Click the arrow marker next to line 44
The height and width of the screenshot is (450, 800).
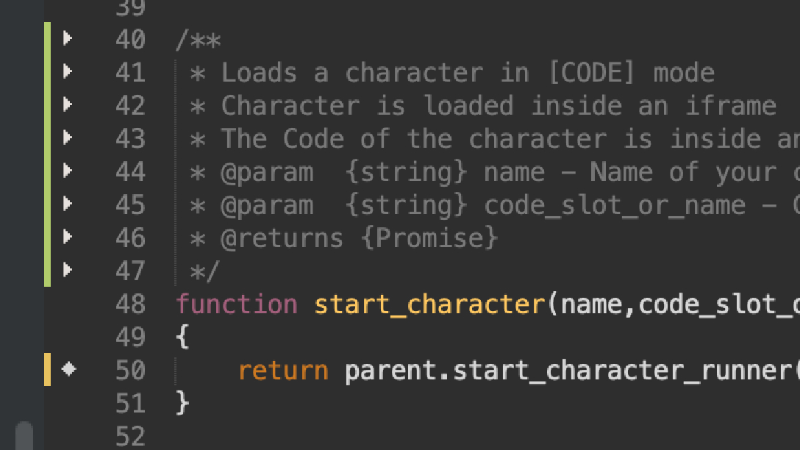tap(68, 171)
